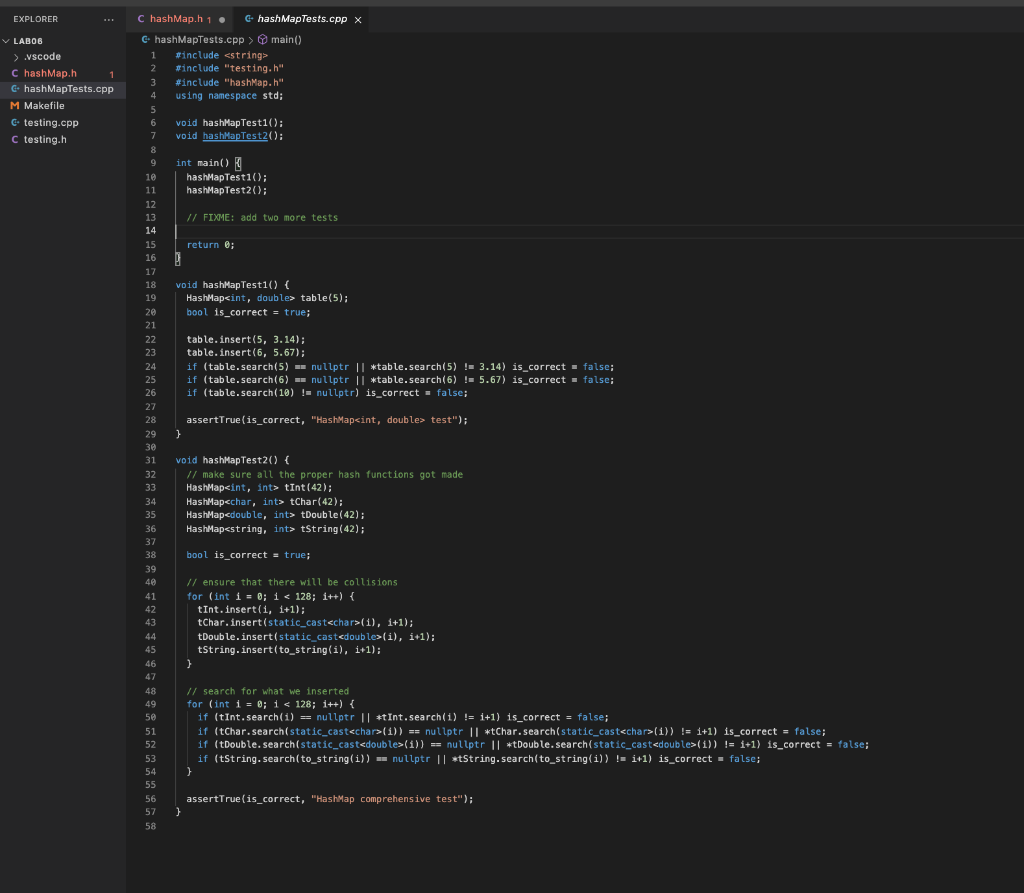
Task: Click the C++ icon beside testing.cpp
Action: coord(15,123)
